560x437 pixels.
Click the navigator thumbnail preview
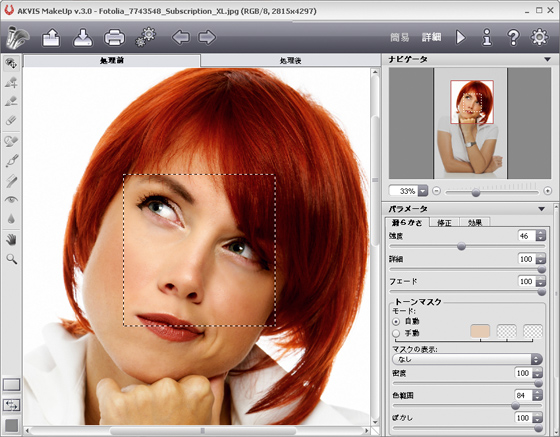tap(470, 123)
